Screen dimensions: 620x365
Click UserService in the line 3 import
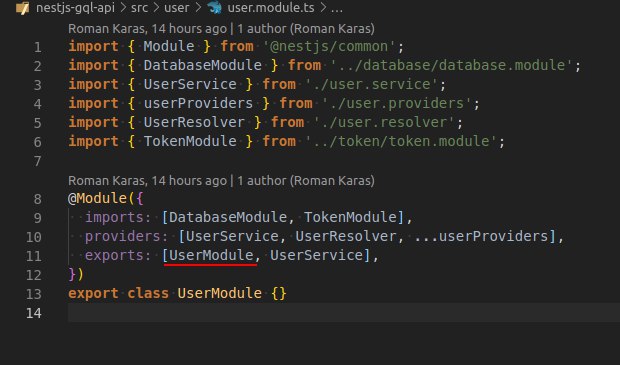[x=190, y=84]
